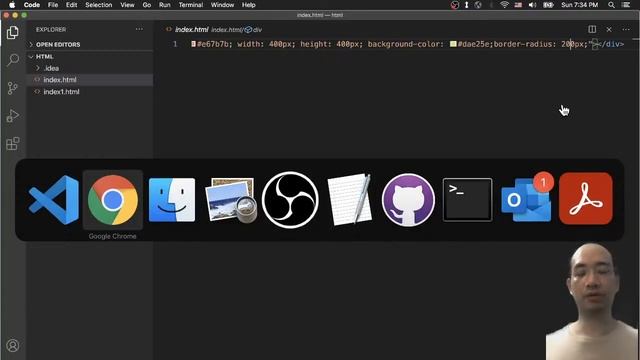Screen dimensions: 640x360
Task: Open the Apple menu
Action: click(12, 5)
